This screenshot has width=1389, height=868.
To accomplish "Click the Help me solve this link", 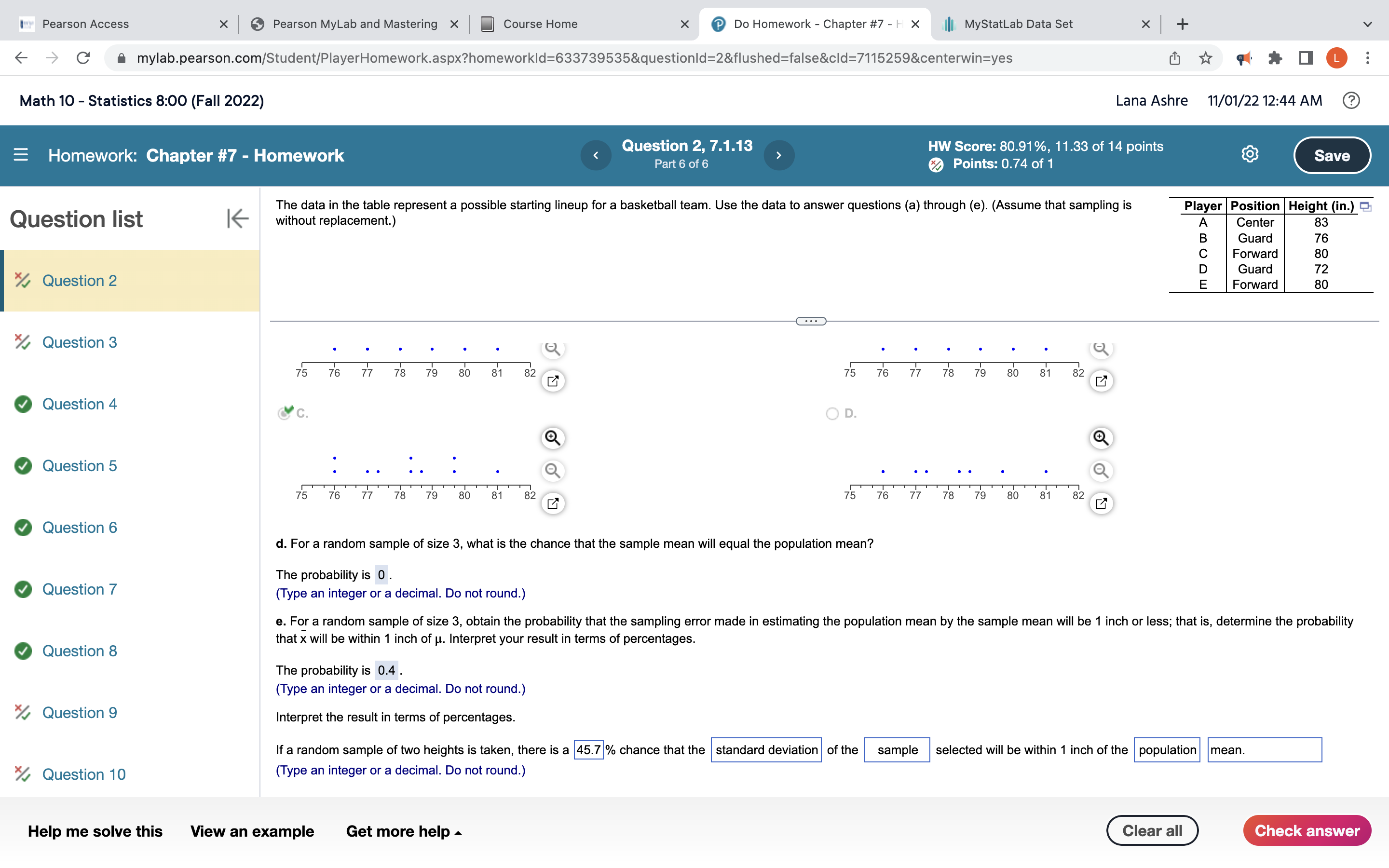I will pyautogui.click(x=95, y=831).
